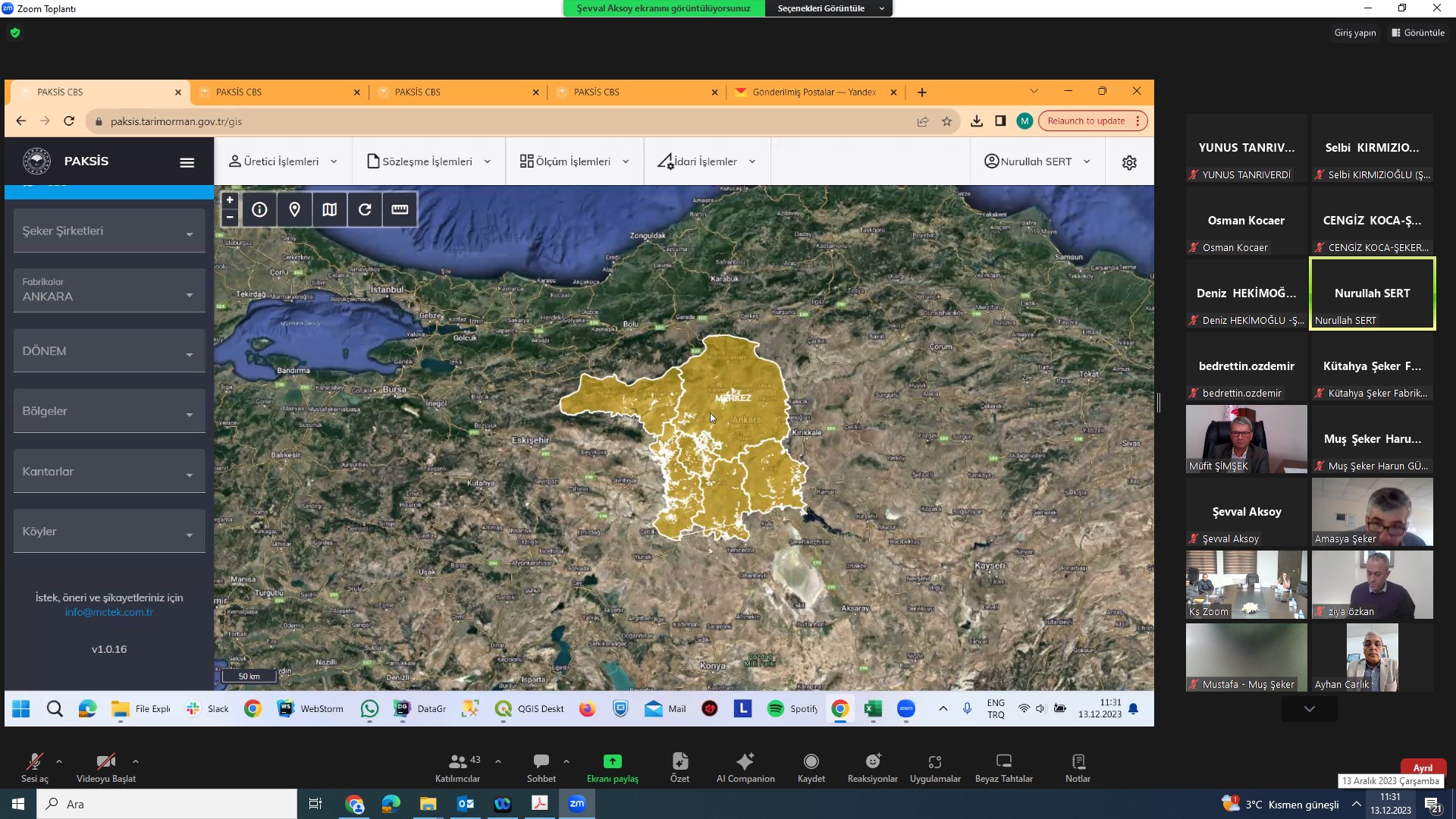This screenshot has height=819, width=1456.
Task: Click the info@mctek.com.tr email link
Action: [109, 612]
